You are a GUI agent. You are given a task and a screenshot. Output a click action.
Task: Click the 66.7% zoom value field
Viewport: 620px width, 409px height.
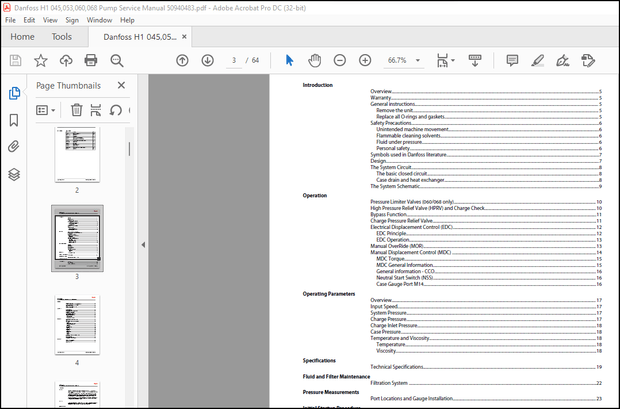pos(397,61)
